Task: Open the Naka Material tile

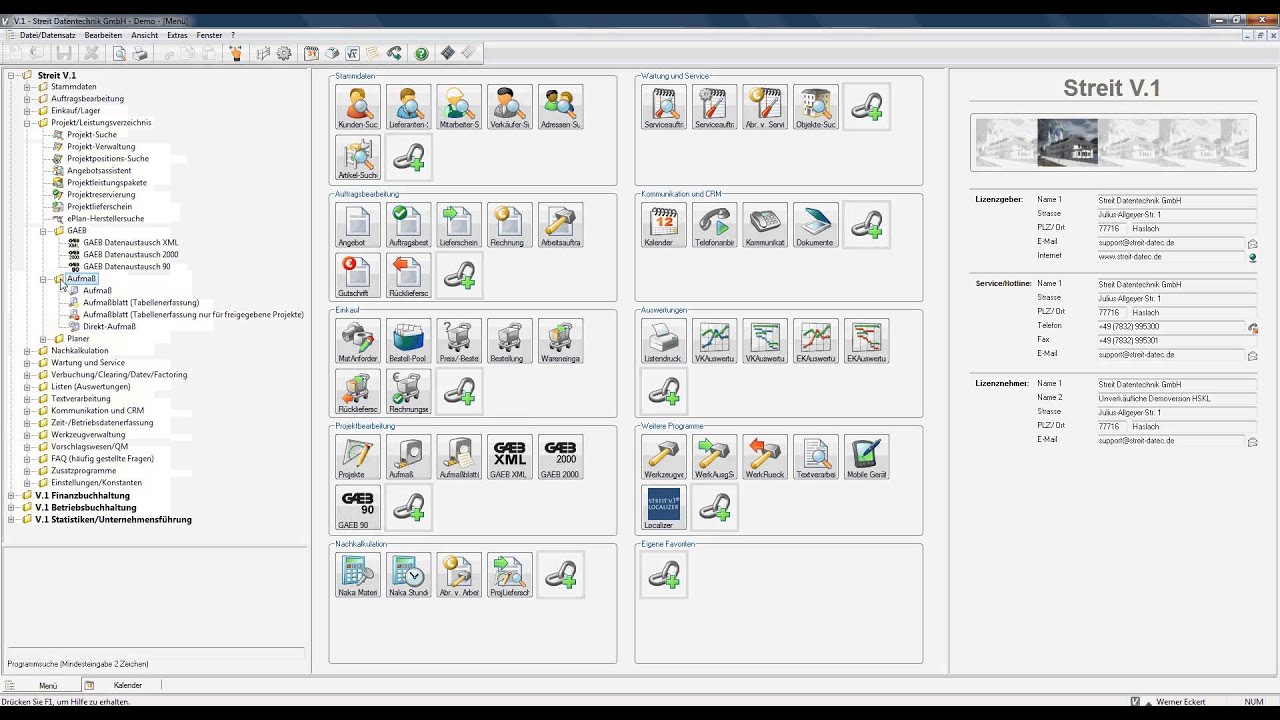Action: point(358,575)
